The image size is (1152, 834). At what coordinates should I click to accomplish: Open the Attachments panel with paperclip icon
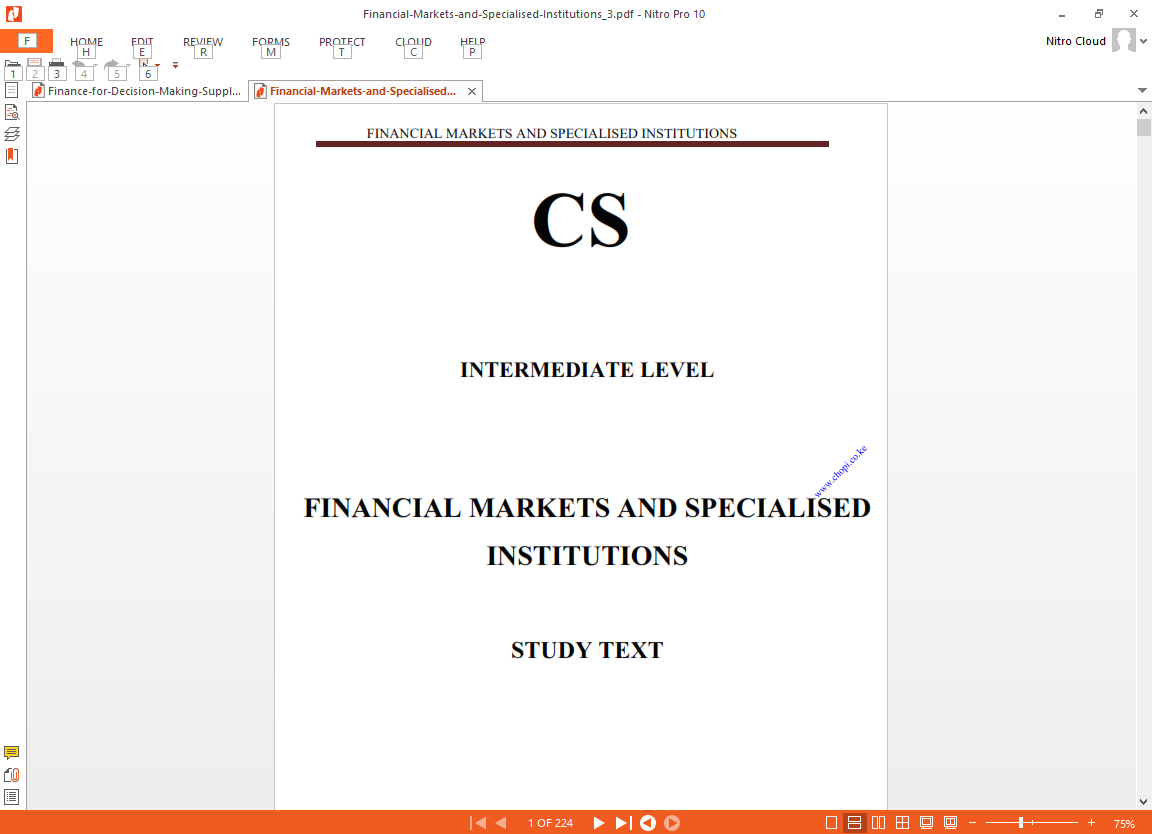[x=12, y=775]
